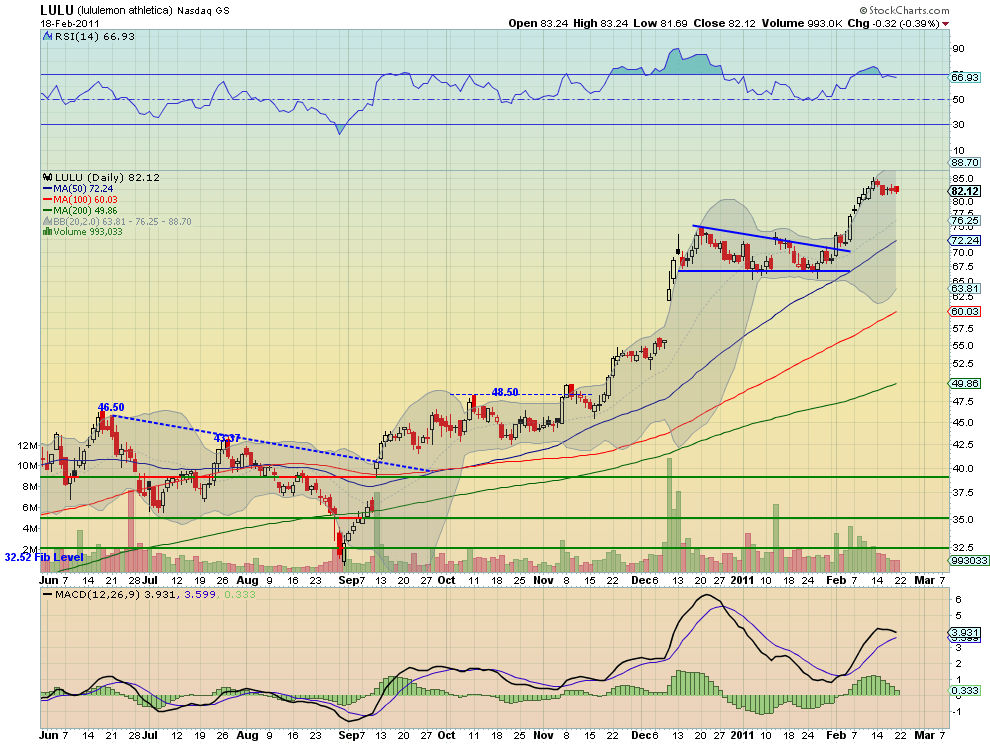Click the 993033 volume tag on right axis
The width and height of the screenshot is (990, 744).
[x=968, y=560]
